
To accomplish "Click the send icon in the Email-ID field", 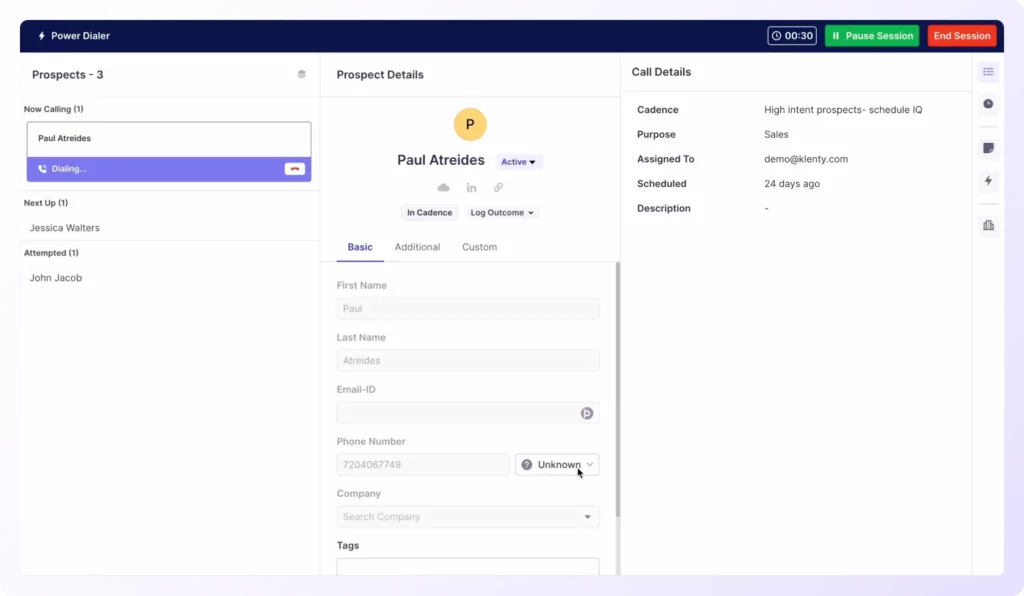I will 587,412.
